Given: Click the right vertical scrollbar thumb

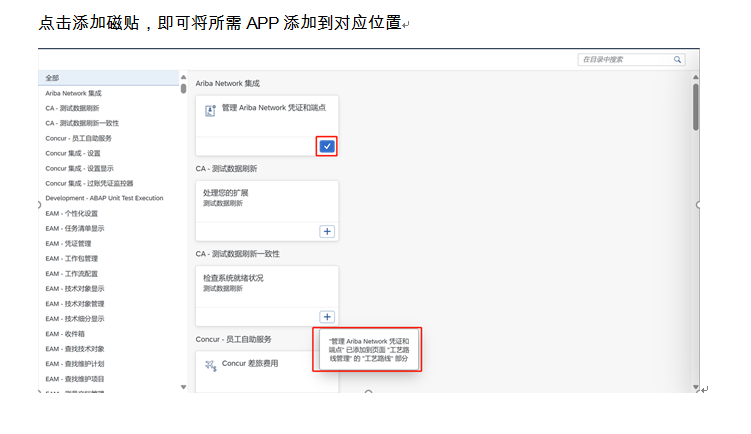Looking at the screenshot, I should [696, 106].
